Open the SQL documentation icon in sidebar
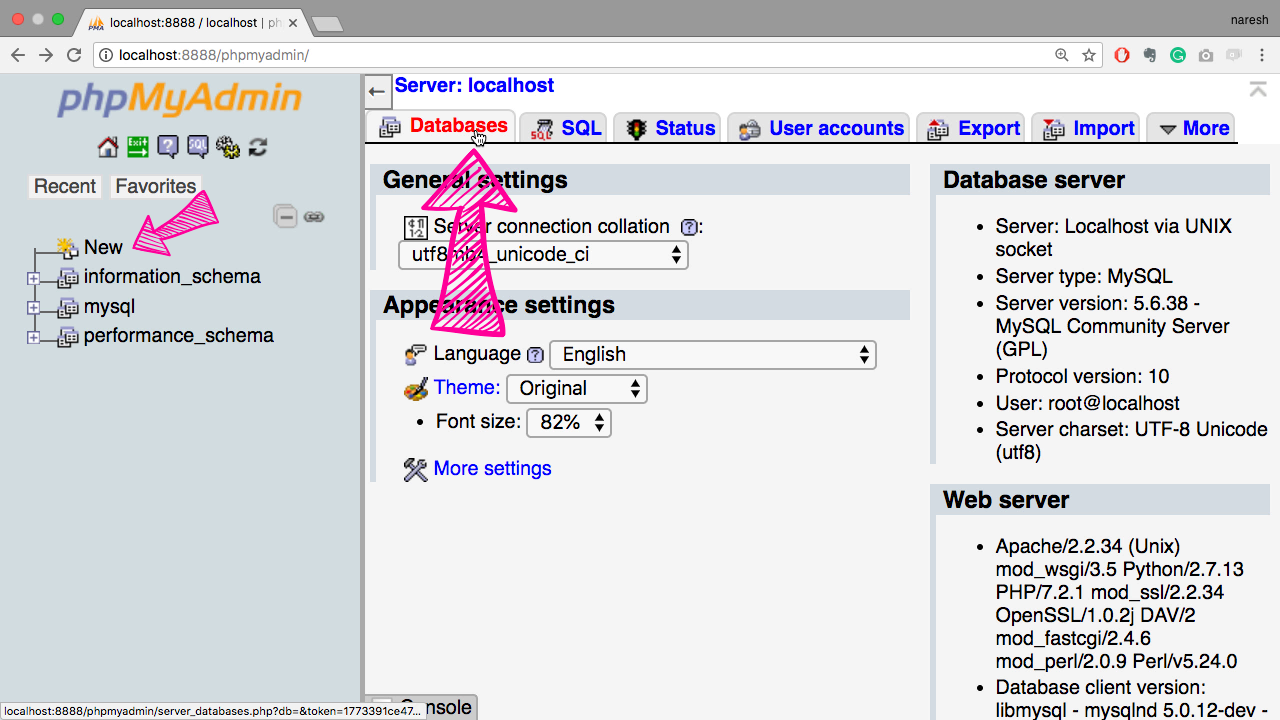 pos(198,148)
